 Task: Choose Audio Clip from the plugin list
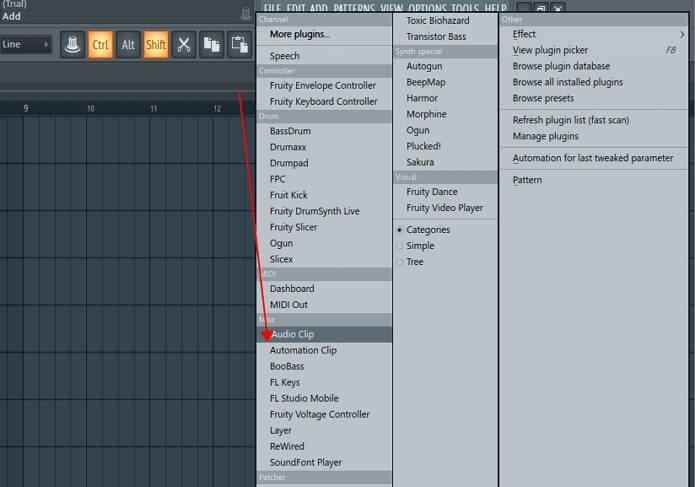pyautogui.click(x=292, y=335)
